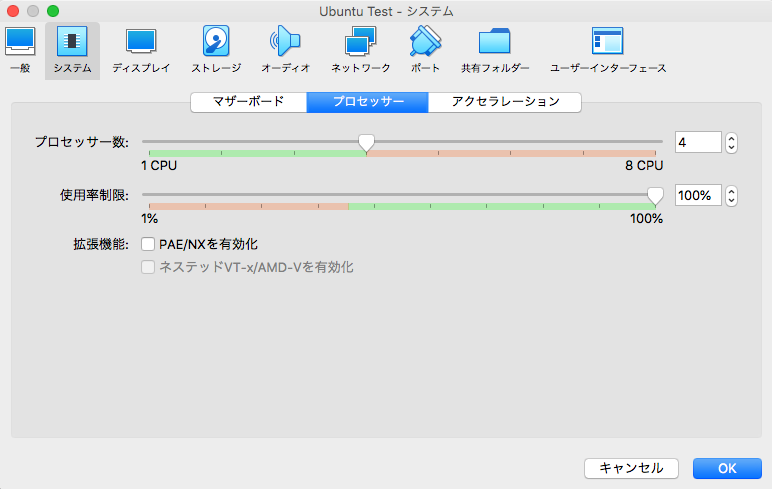This screenshot has width=772, height=489.
Task: Click the 使用率制限 slider handle
Action: [655, 196]
